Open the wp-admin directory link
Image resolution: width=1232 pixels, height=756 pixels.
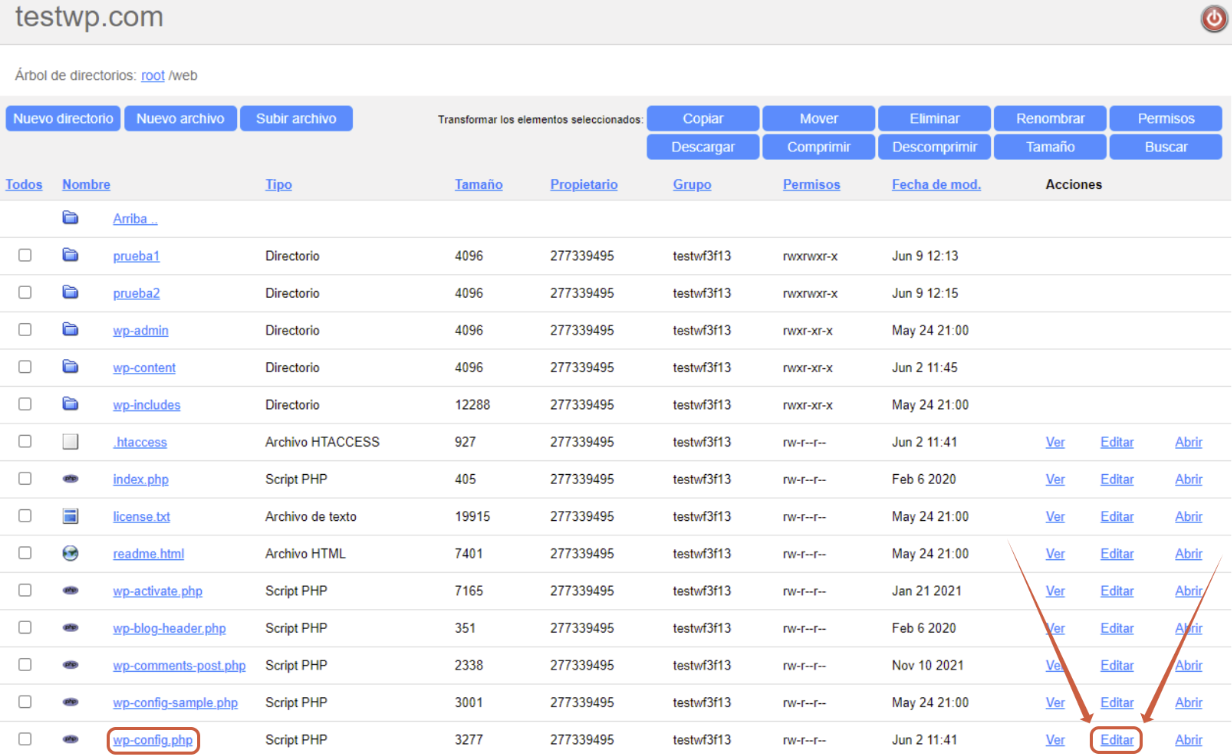click(141, 331)
